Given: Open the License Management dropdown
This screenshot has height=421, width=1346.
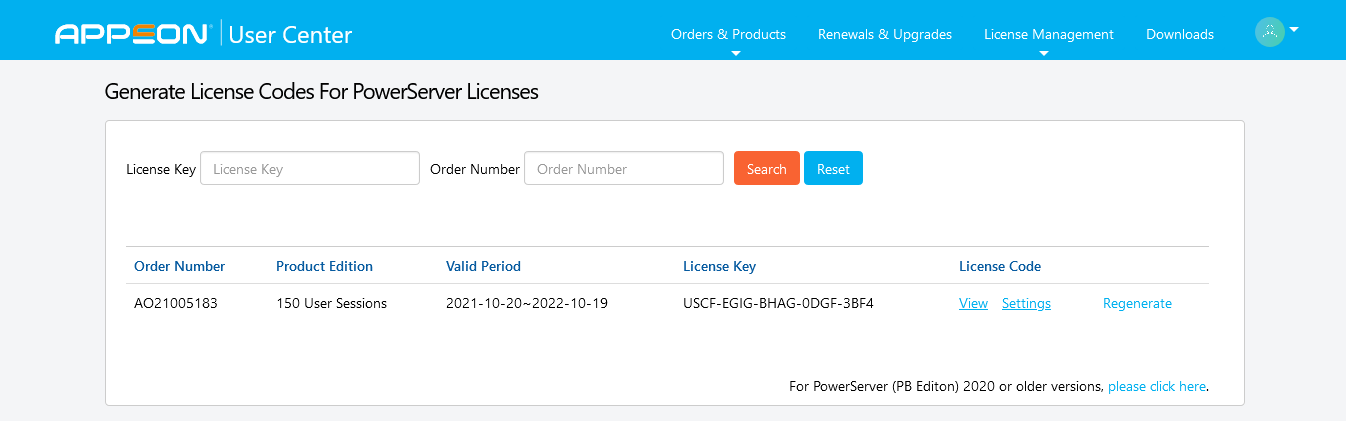Looking at the screenshot, I should [x=1048, y=35].
